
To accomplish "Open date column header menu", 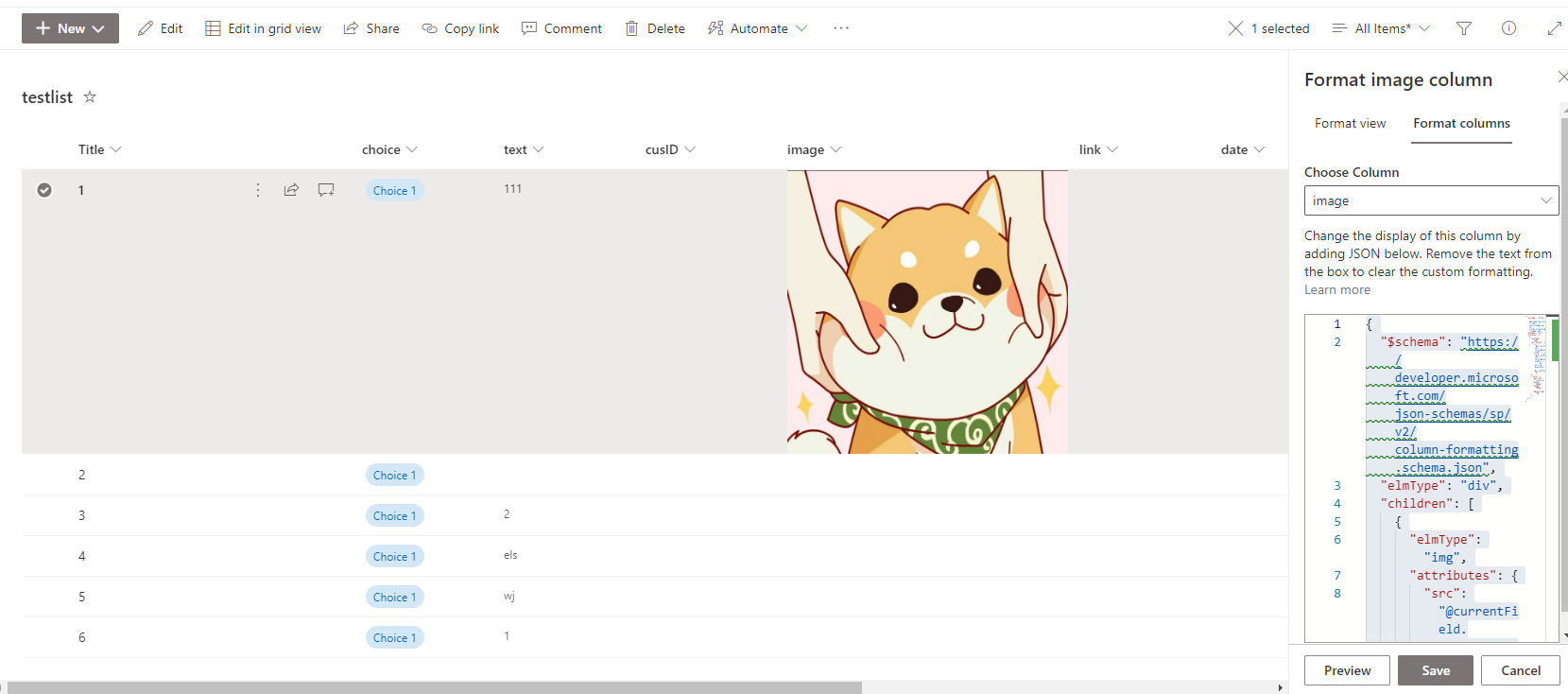I will [x=1243, y=149].
